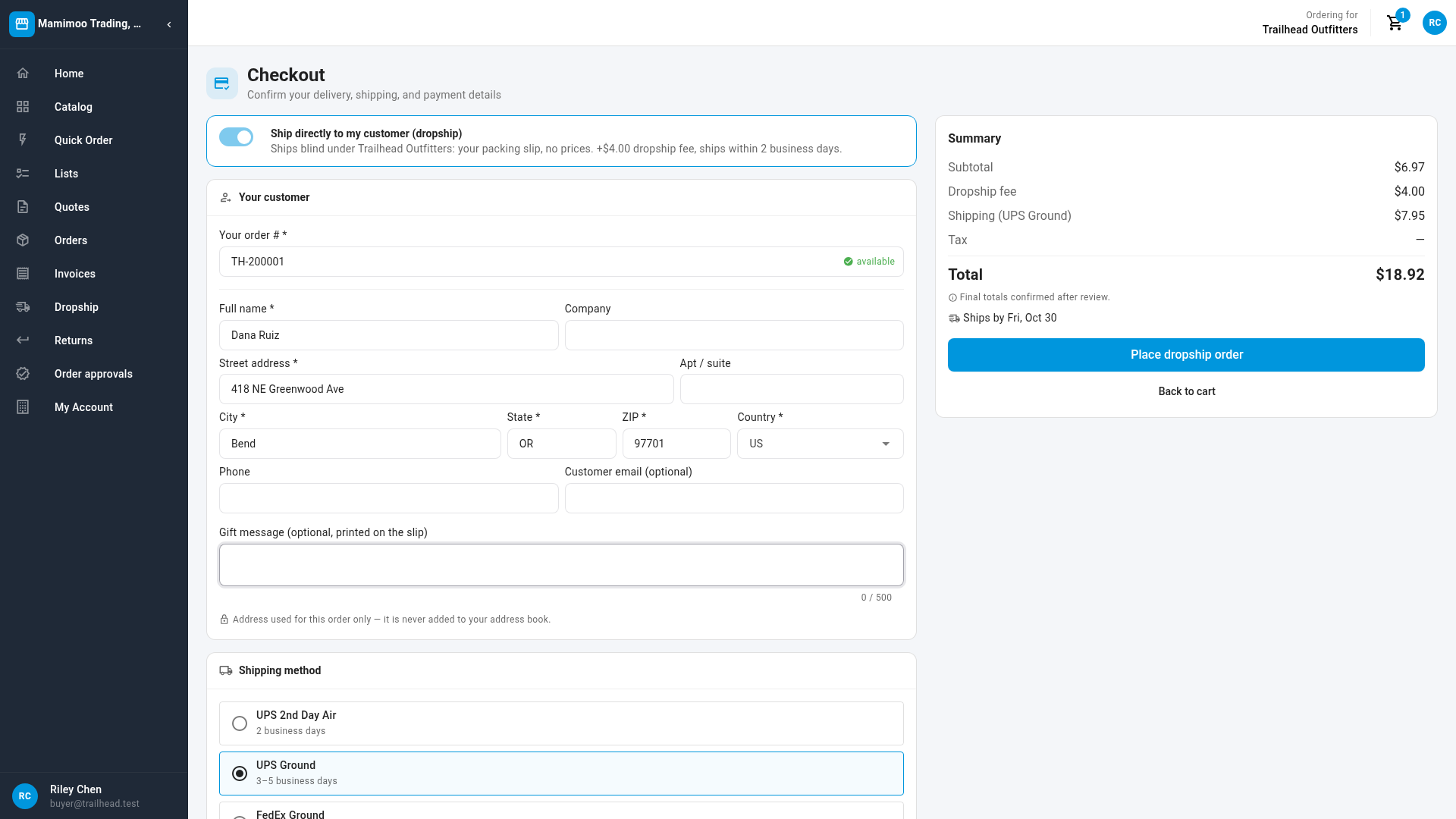The height and width of the screenshot is (819, 1456).
Task: Click Place dropship order button
Action: coord(1186,355)
